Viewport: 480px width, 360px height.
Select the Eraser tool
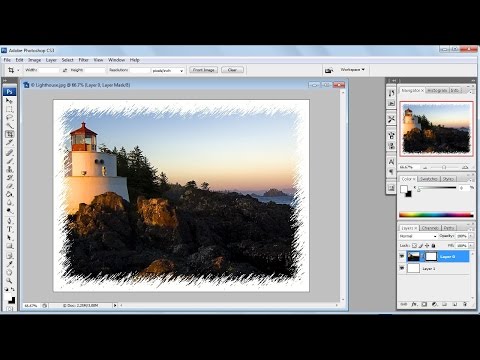9,186
